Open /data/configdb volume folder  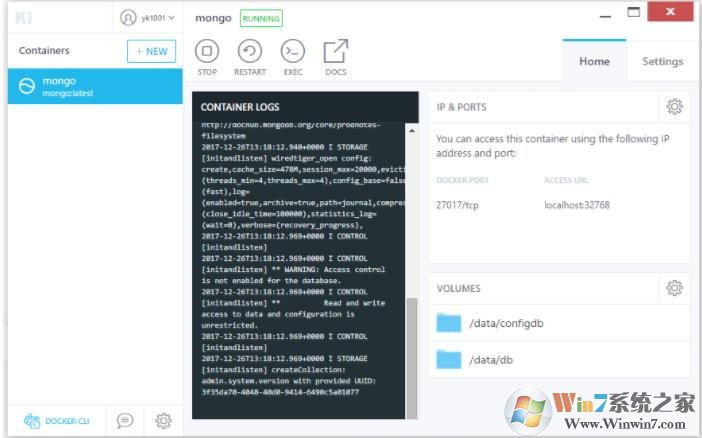[x=448, y=323]
